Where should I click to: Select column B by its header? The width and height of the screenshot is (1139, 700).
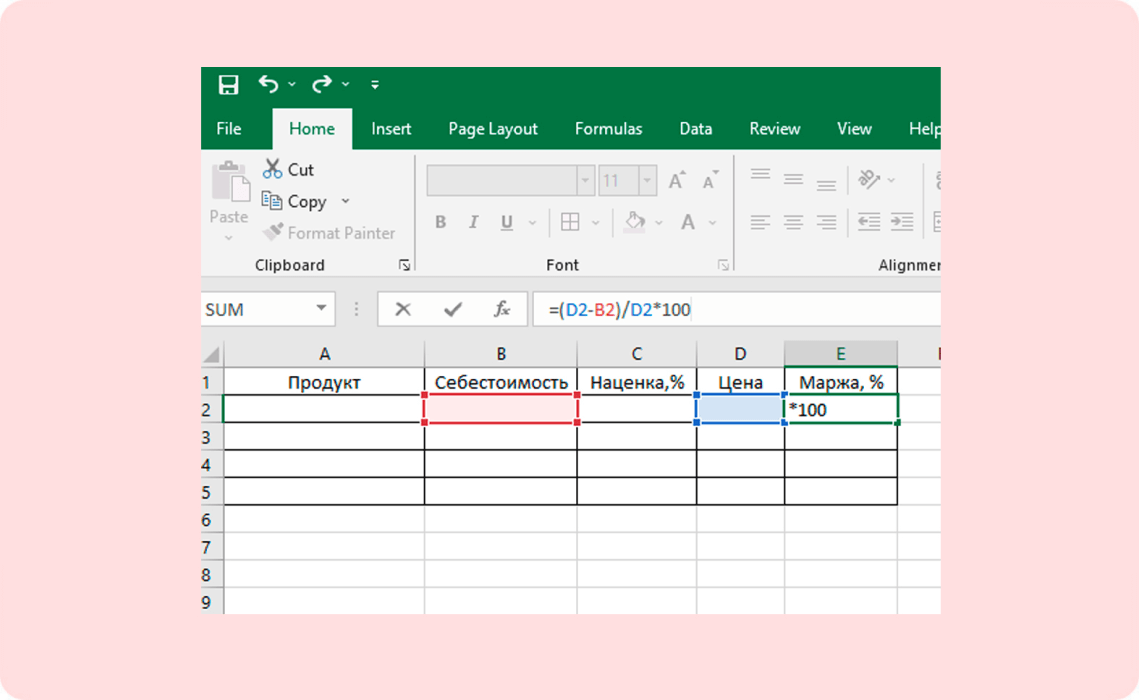(x=501, y=354)
